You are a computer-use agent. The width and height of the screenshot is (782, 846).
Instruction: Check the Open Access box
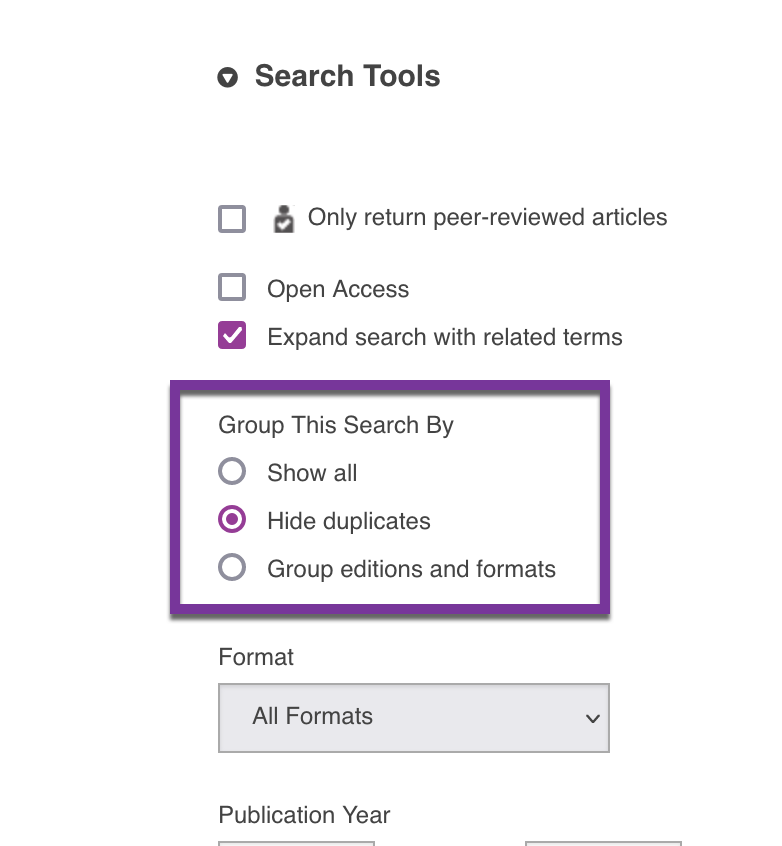231,287
